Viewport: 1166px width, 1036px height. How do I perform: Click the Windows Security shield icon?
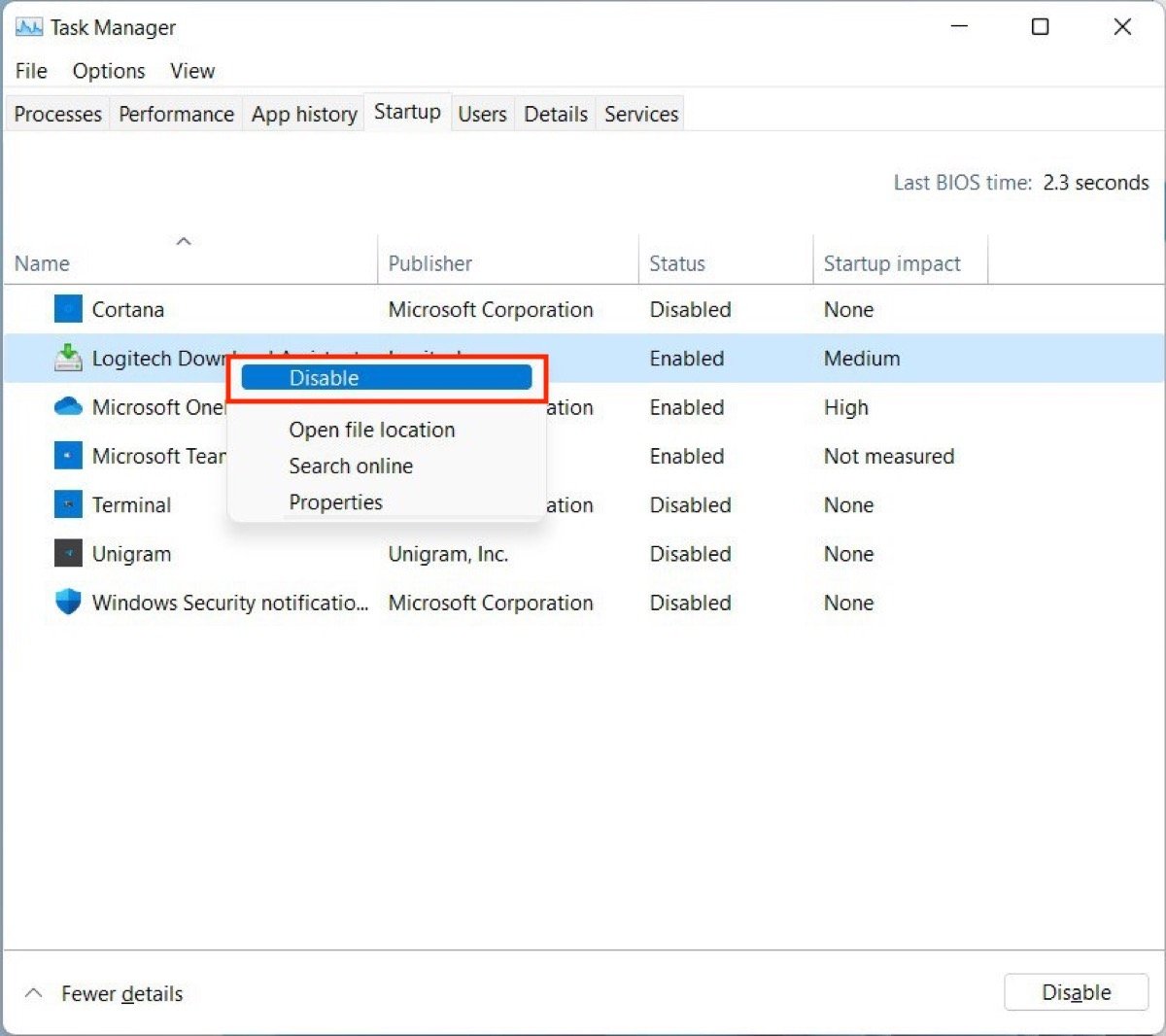click(x=68, y=603)
